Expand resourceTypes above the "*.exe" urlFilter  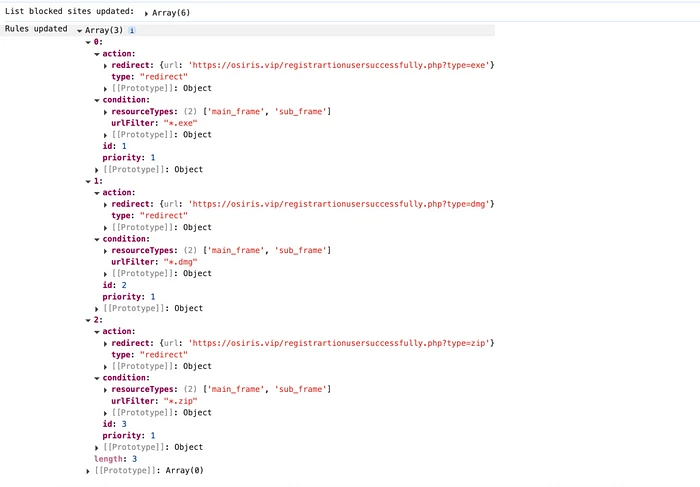pos(106,111)
